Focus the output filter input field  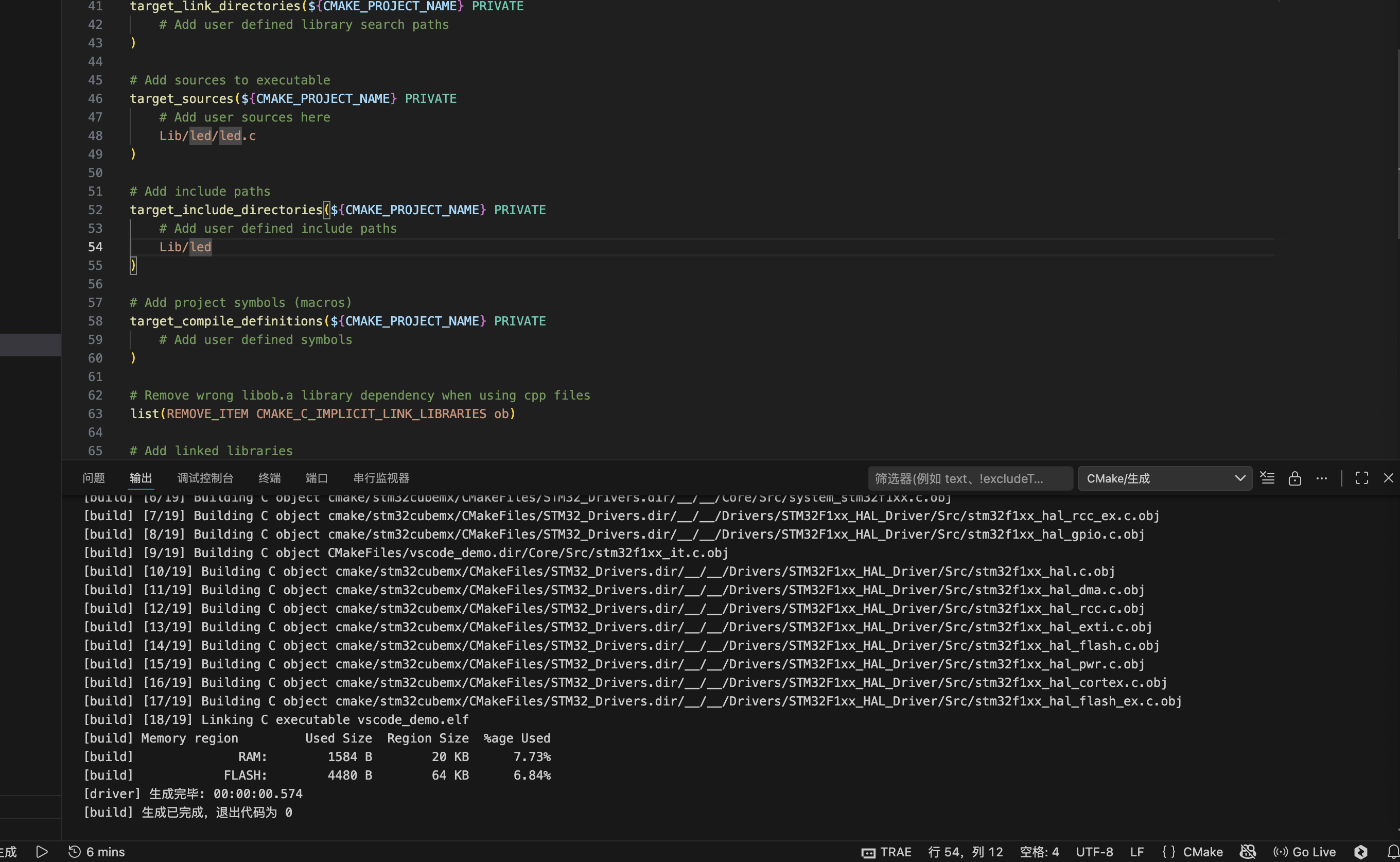click(969, 478)
